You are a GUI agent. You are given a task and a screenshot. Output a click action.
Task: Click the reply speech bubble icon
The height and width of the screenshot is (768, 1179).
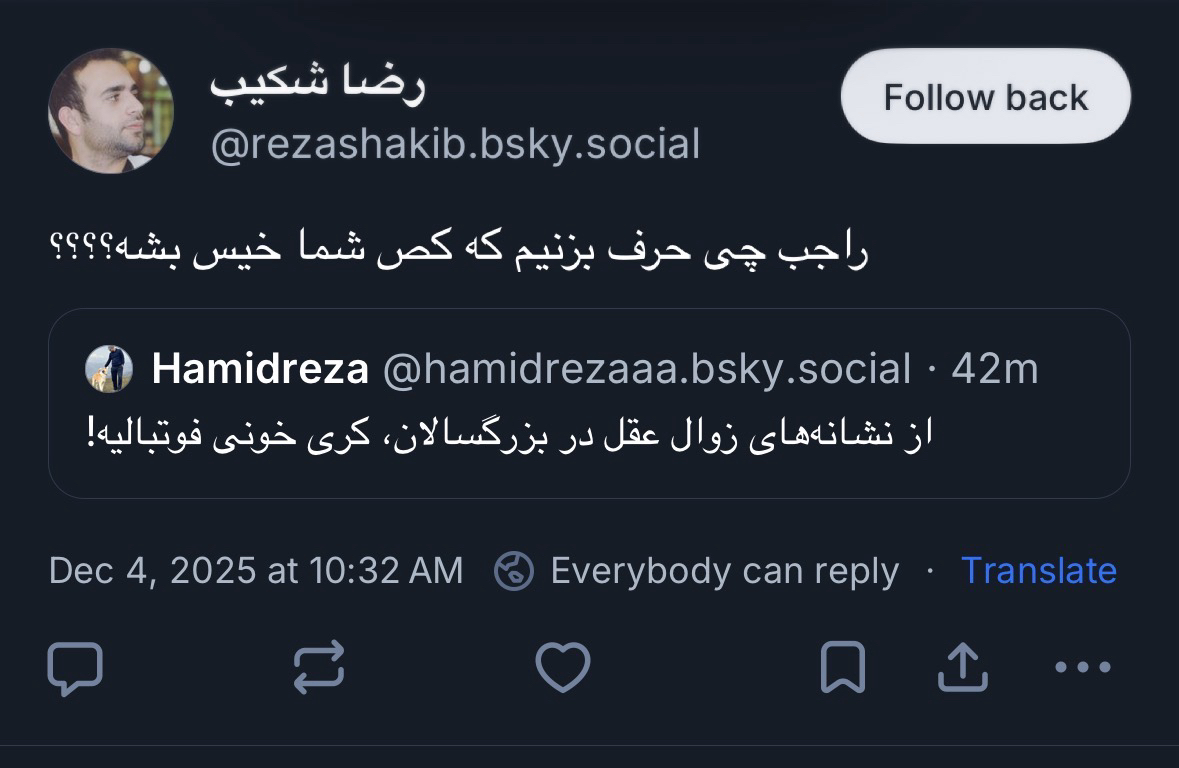(75, 668)
